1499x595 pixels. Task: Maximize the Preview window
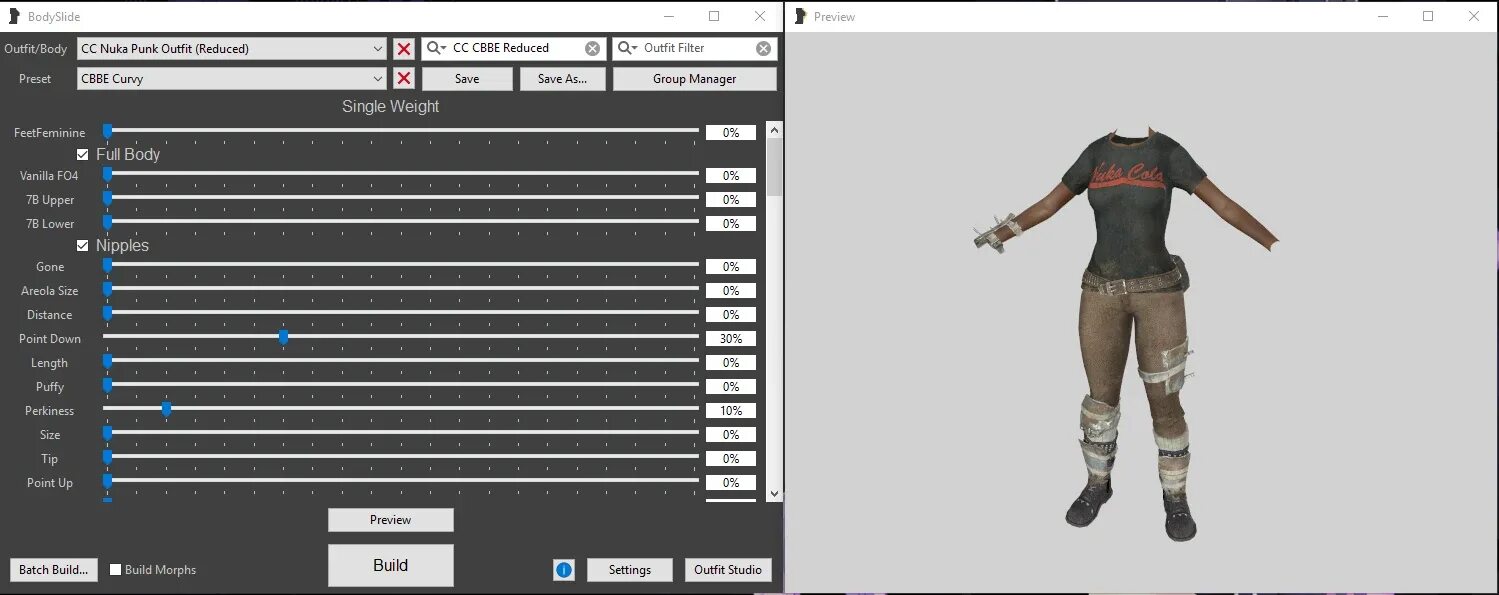1428,16
